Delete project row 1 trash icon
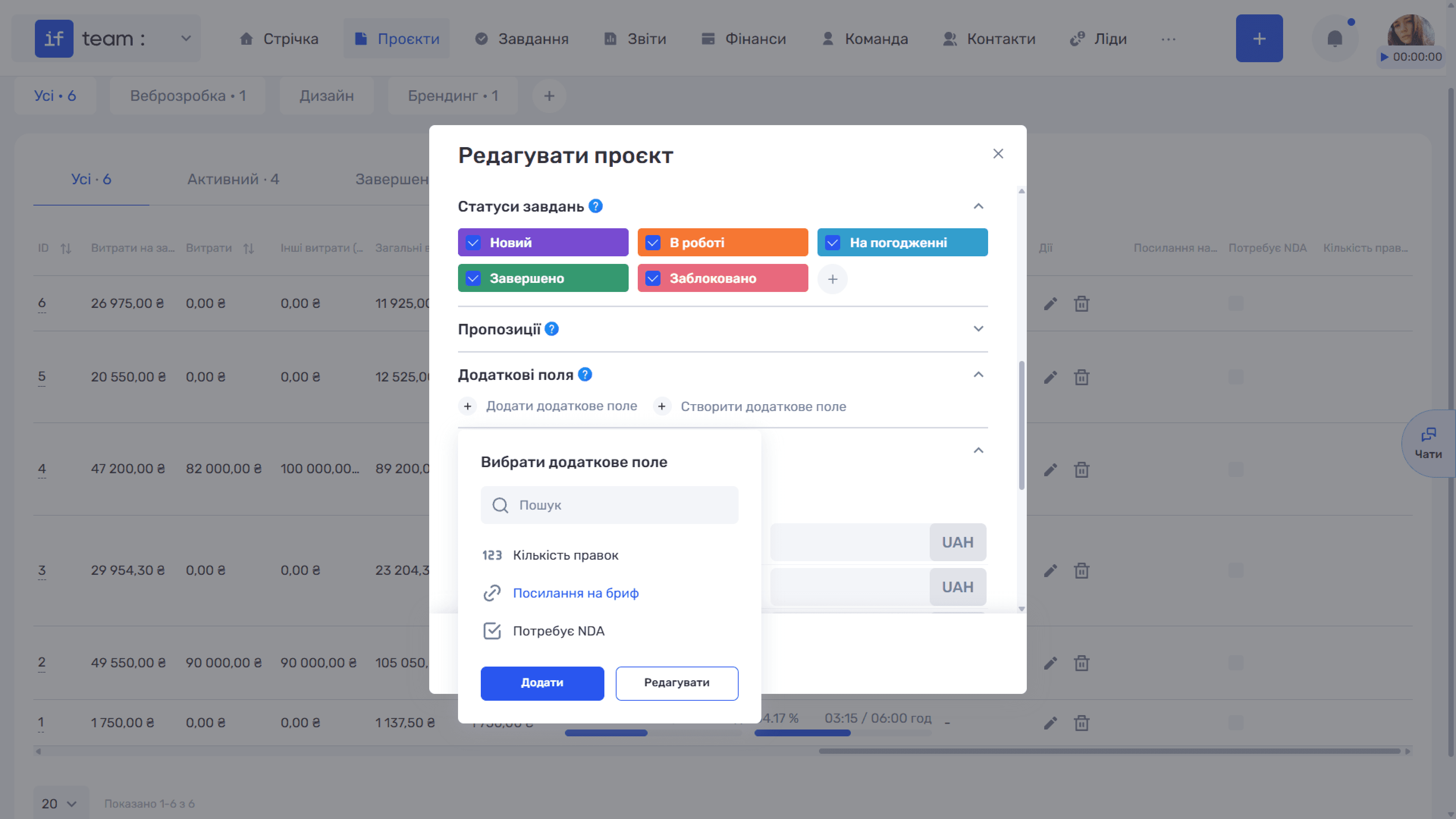Viewport: 1456px width, 819px height. [x=1081, y=723]
